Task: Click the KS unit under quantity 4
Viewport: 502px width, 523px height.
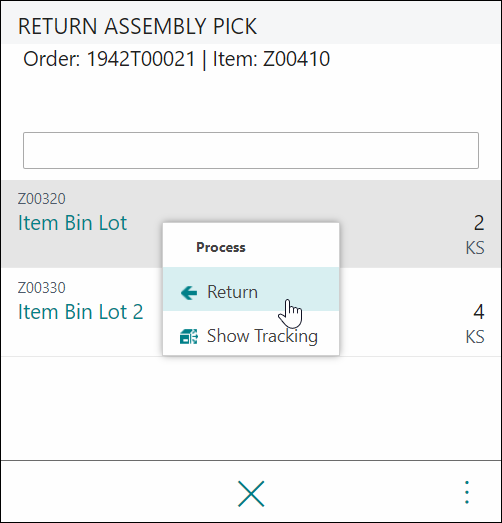Action: (475, 337)
